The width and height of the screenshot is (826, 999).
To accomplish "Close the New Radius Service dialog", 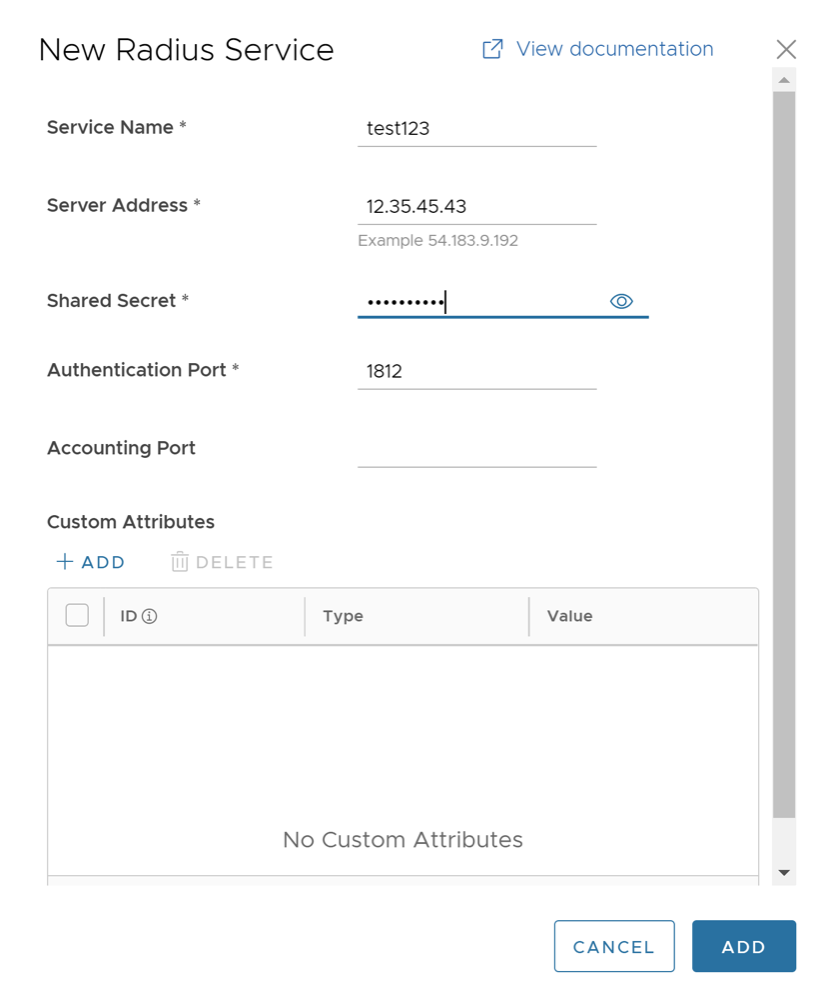I will [x=786, y=50].
